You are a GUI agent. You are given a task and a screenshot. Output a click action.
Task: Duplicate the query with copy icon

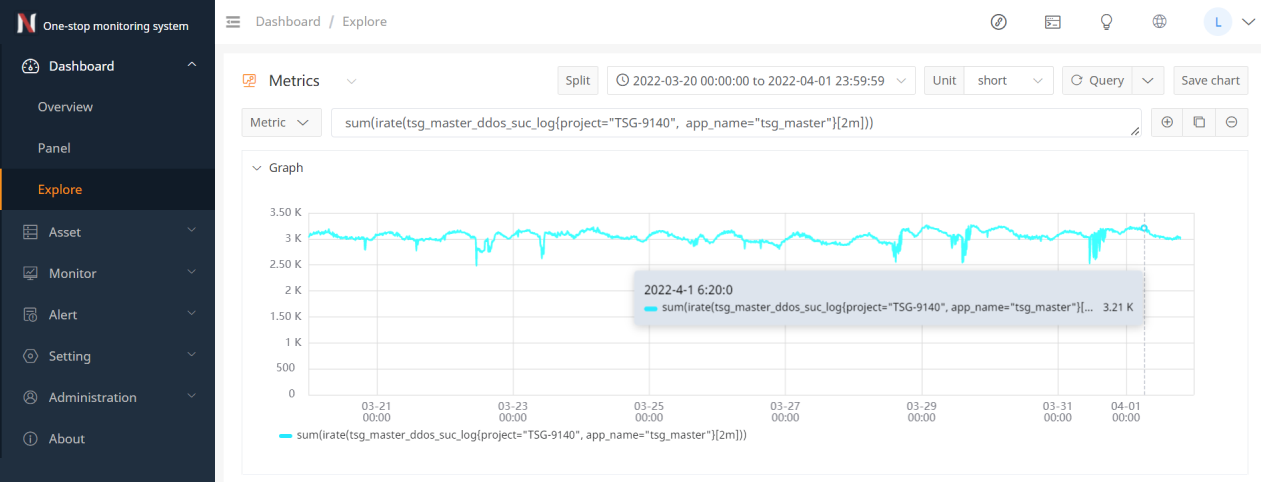[1199, 122]
